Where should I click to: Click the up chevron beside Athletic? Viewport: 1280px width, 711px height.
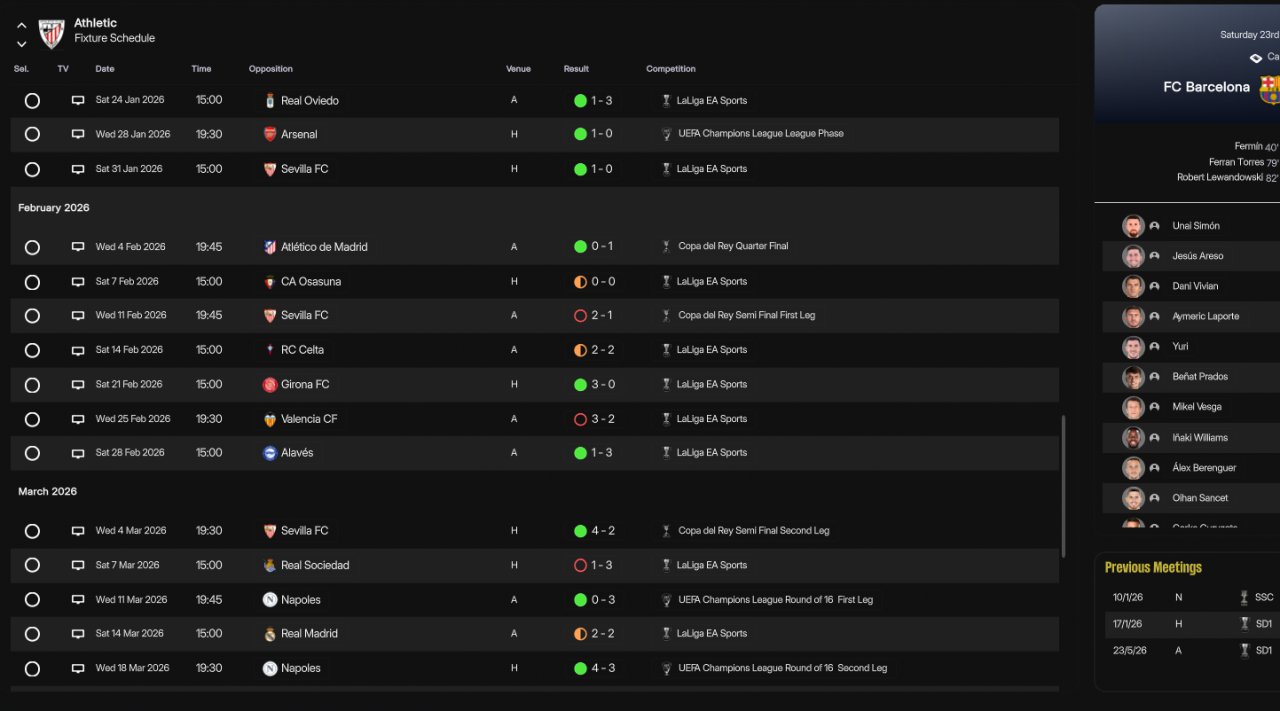pyautogui.click(x=22, y=26)
